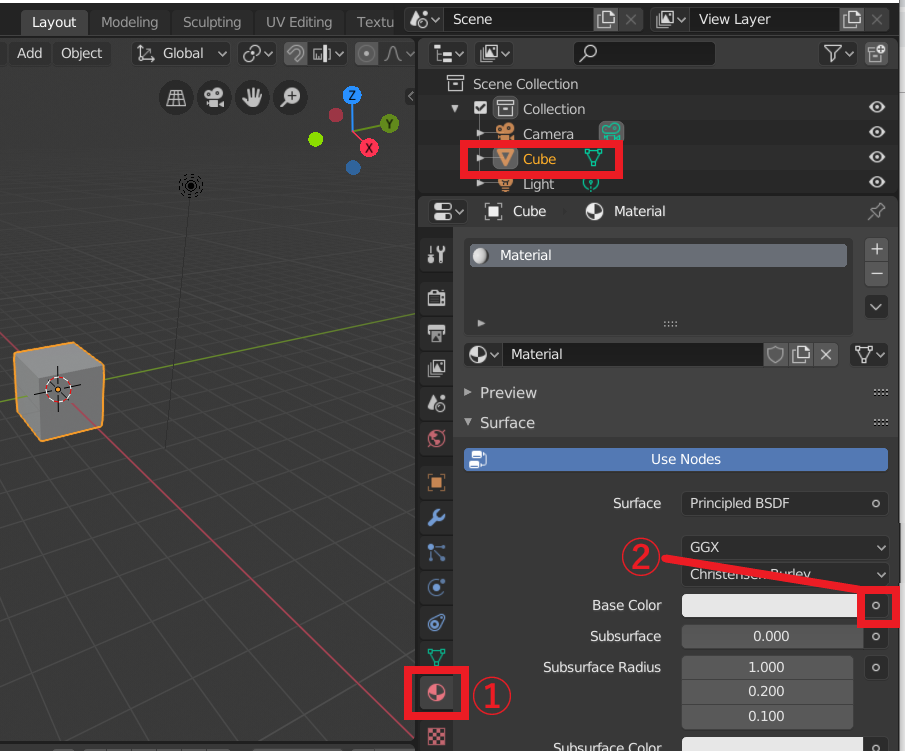Viewport: 905px width, 751px height.
Task: Open the Physics properties tab
Action: 436,588
